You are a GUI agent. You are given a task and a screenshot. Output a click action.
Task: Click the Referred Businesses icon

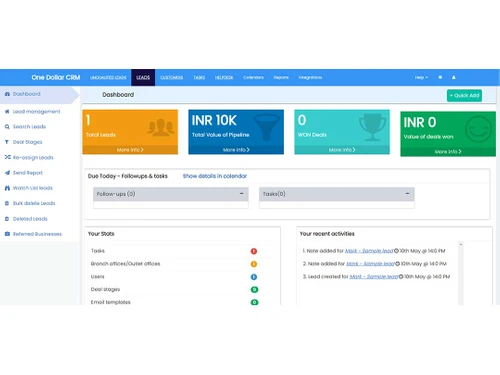tap(7, 234)
